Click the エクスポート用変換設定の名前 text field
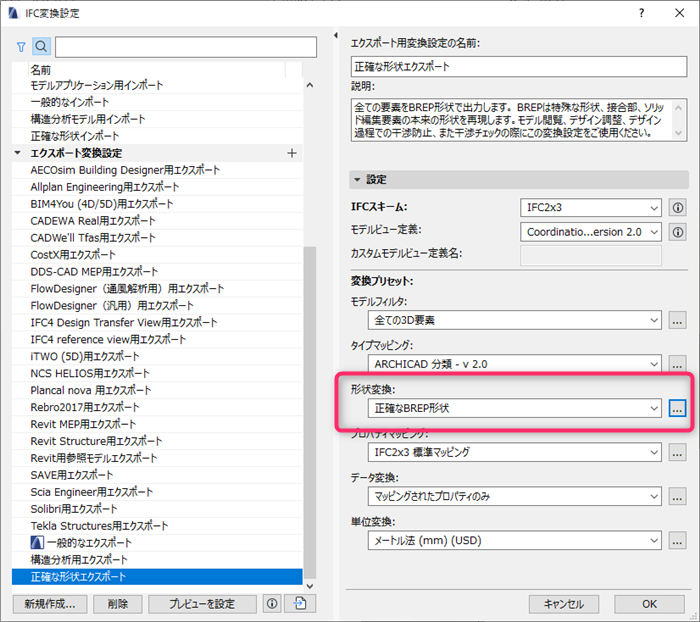 pos(519,67)
